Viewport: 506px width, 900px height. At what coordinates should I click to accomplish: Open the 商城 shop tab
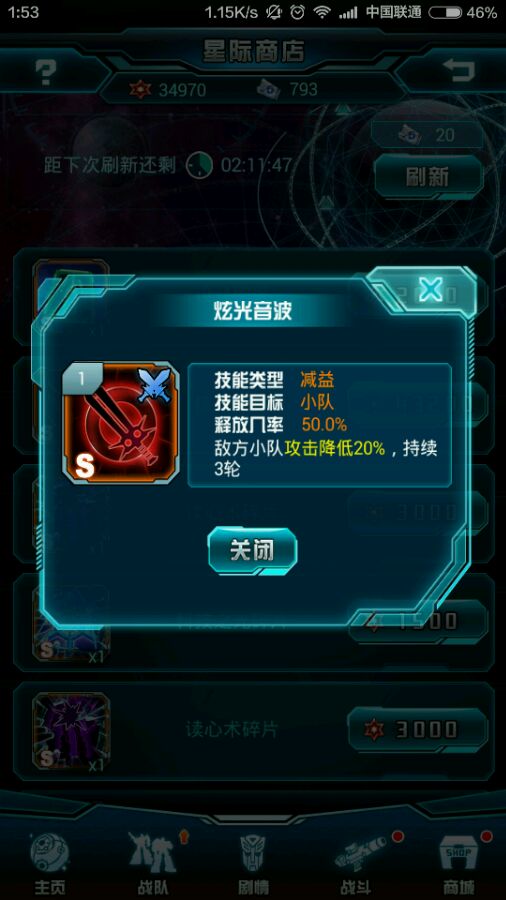tap(458, 863)
